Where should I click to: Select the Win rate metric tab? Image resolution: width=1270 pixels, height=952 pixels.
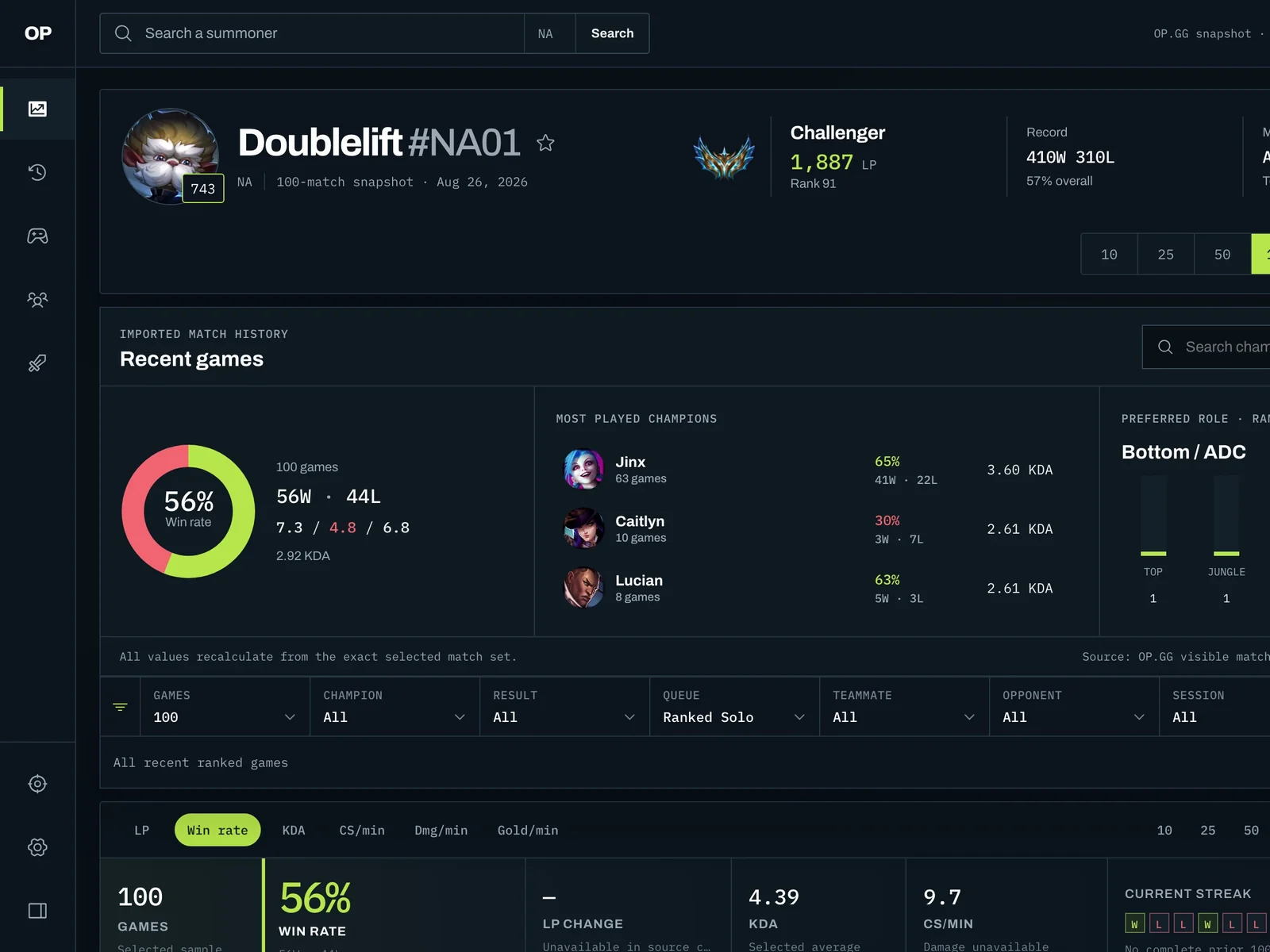pos(217,831)
